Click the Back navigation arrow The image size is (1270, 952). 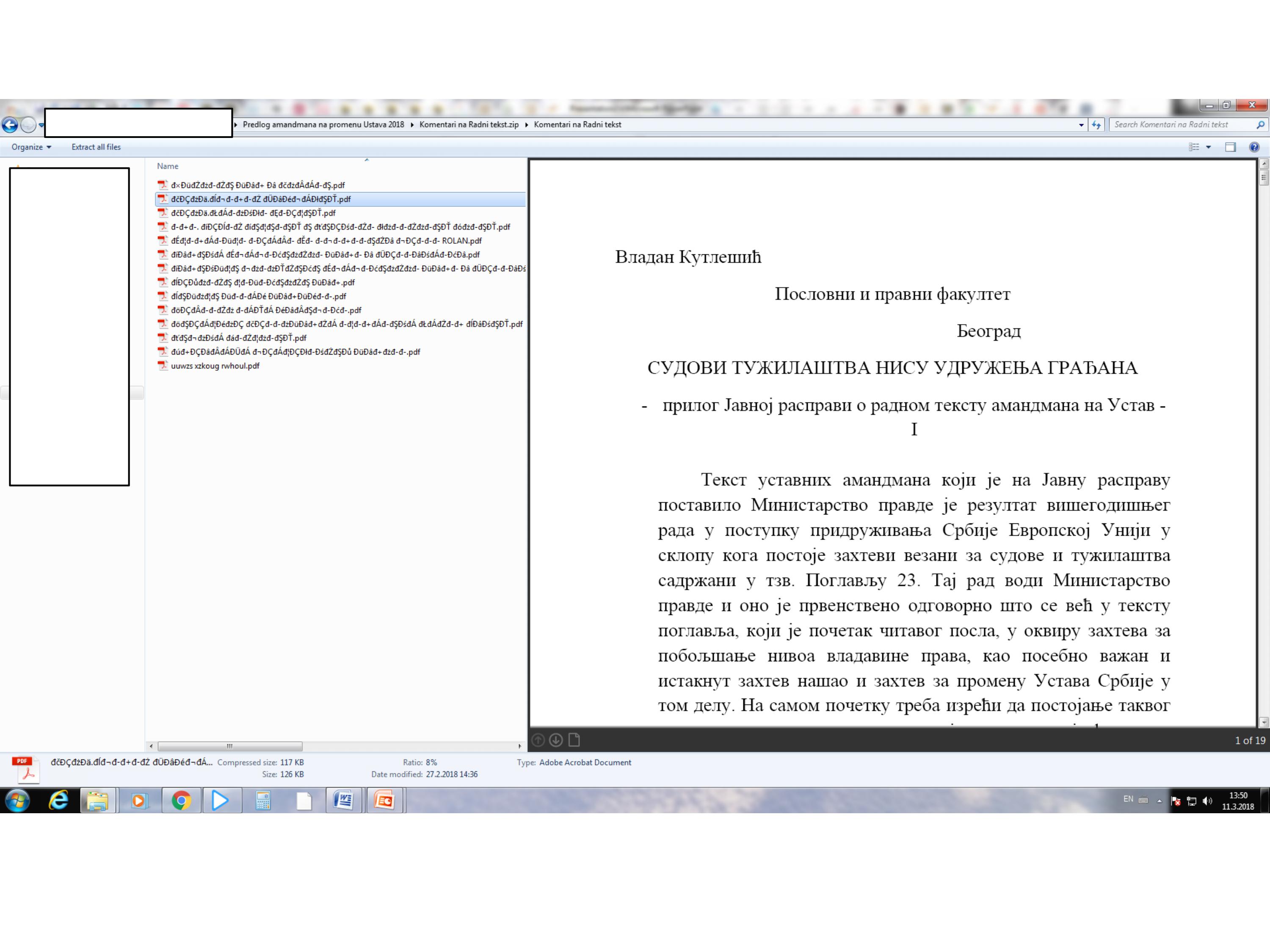coord(10,124)
